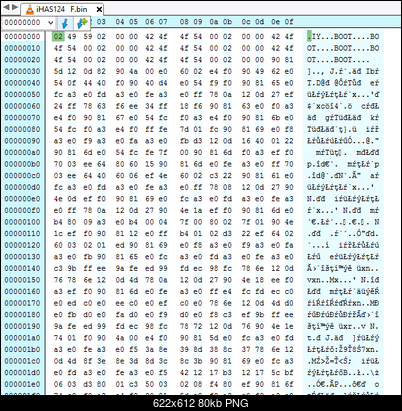Click row offset 00000060
The image size is (402, 411).
pos(22,106)
